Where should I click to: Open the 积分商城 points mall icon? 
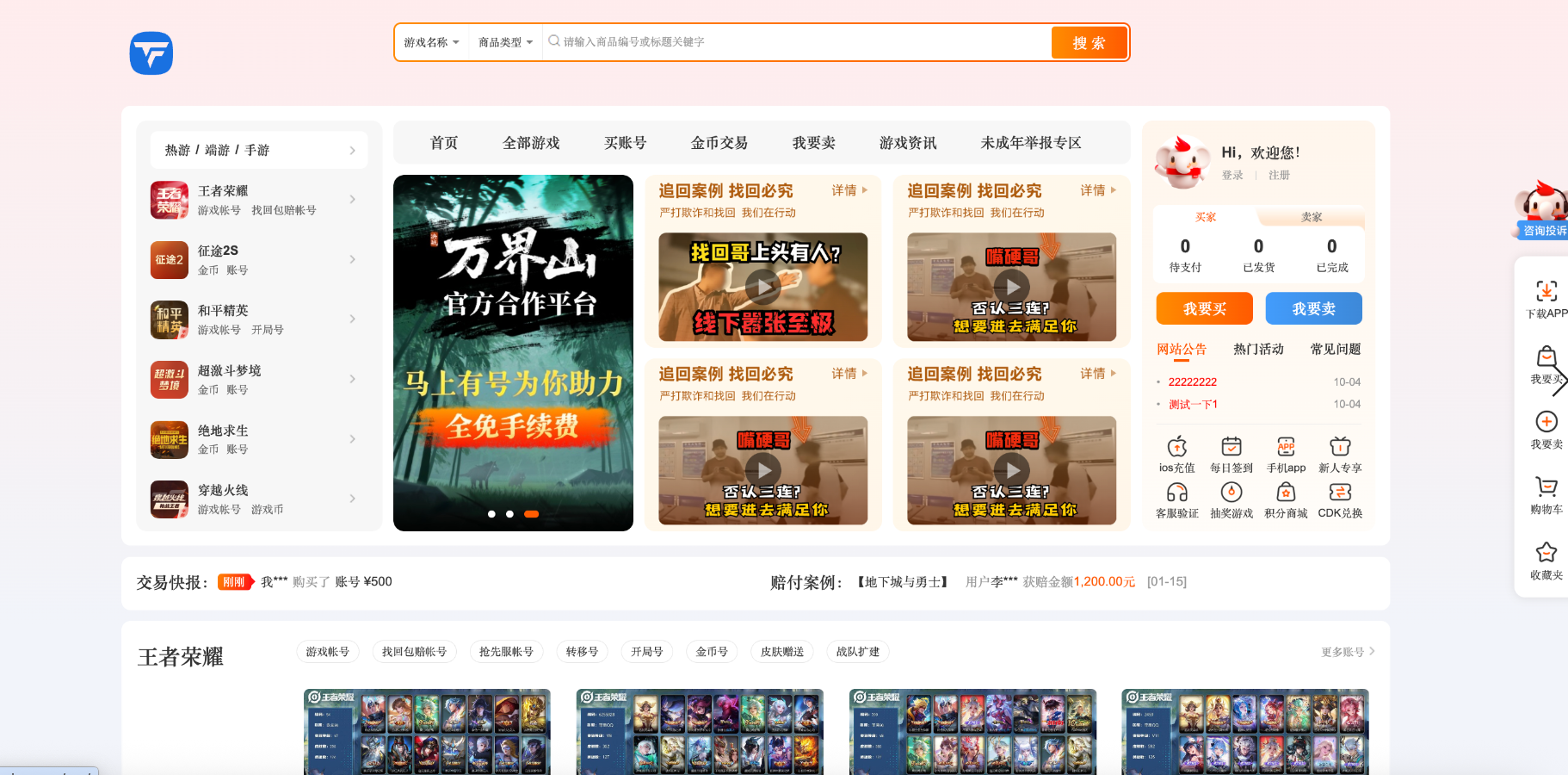point(1286,499)
